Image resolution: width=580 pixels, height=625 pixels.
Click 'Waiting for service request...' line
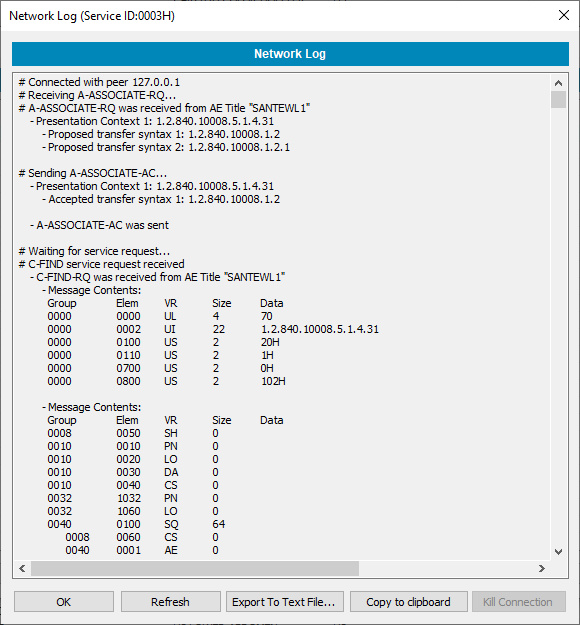click(94, 251)
